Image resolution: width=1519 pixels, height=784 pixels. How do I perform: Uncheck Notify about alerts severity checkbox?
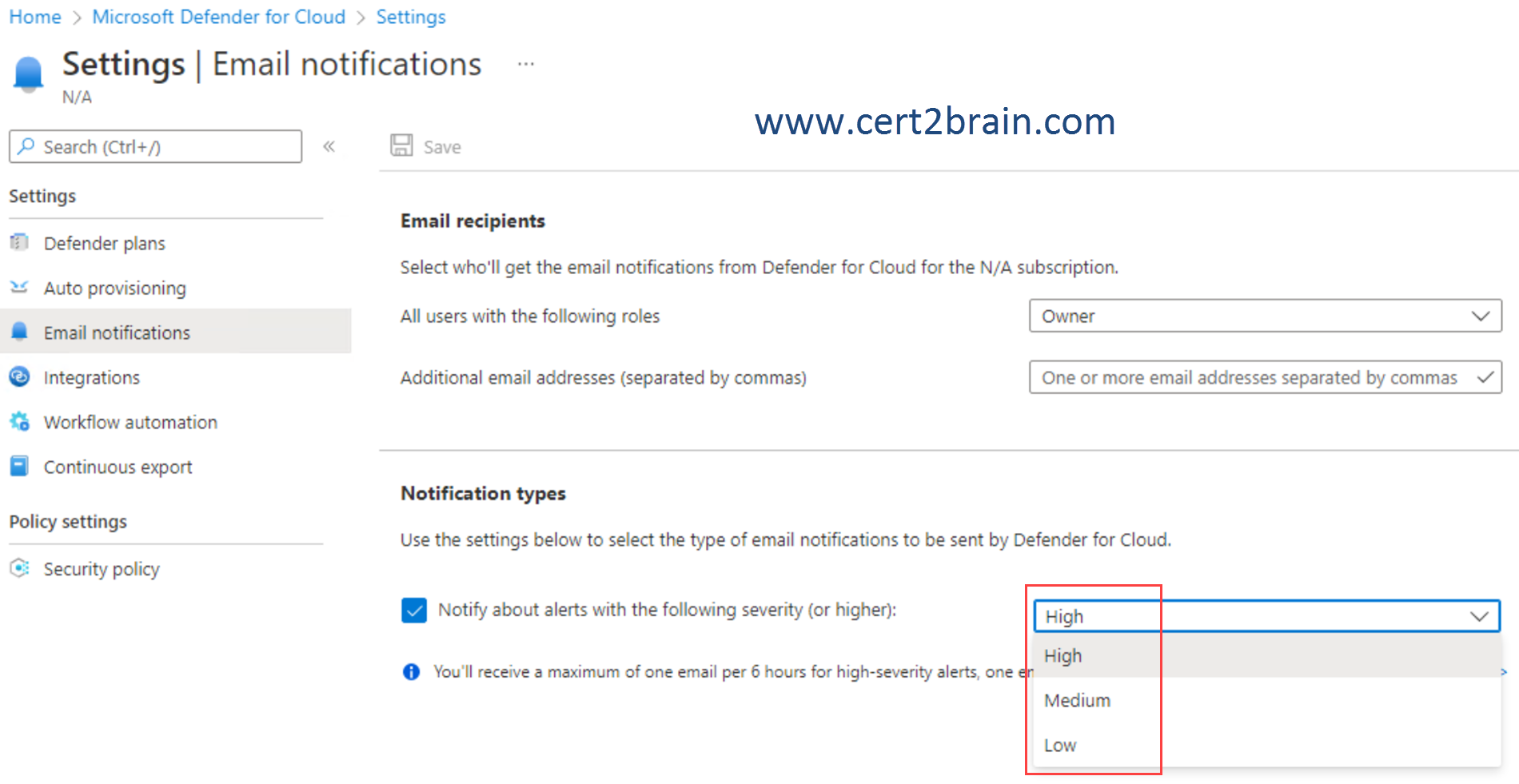414,610
